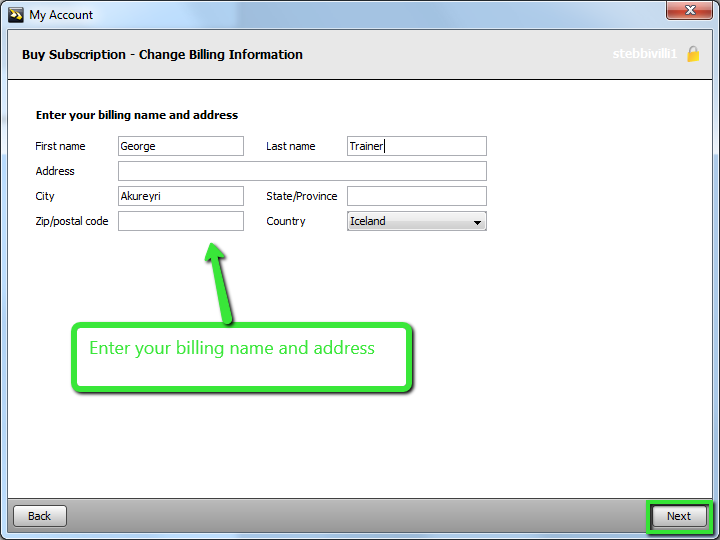The image size is (720, 540).
Task: Close the My Account window
Action: pos(689,10)
